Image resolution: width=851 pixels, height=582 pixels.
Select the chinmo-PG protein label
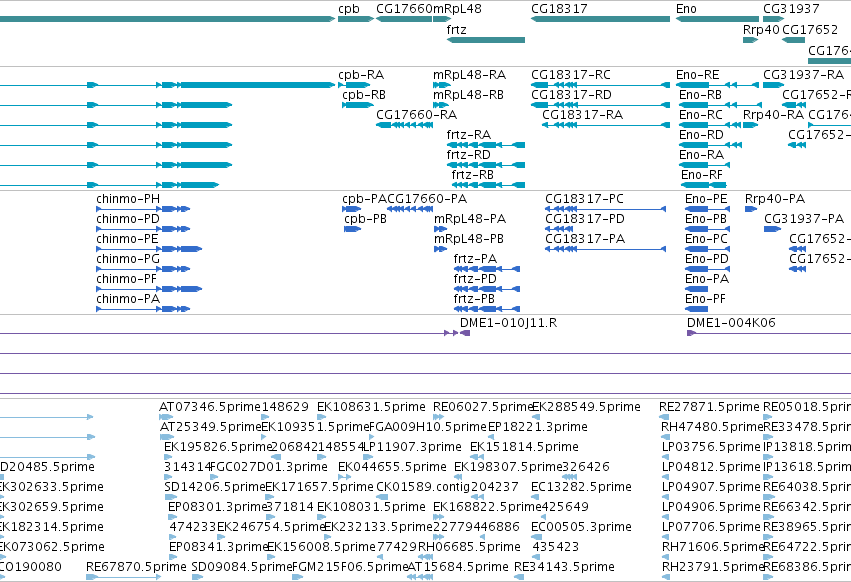point(128,259)
